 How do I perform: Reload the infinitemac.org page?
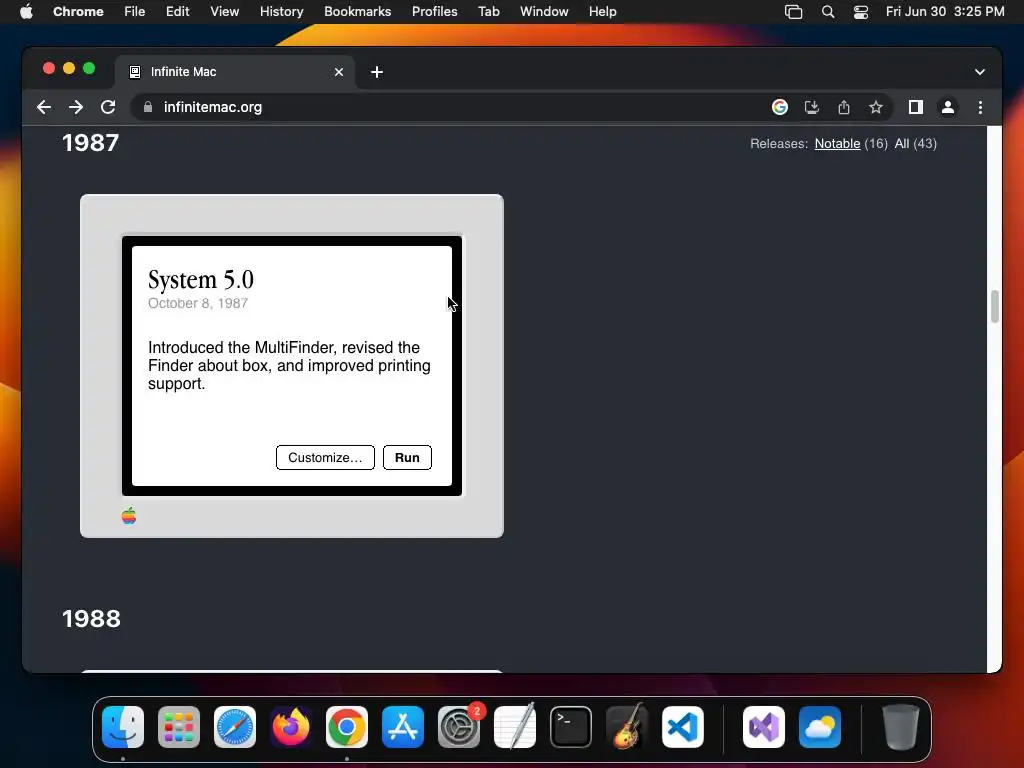tap(108, 107)
